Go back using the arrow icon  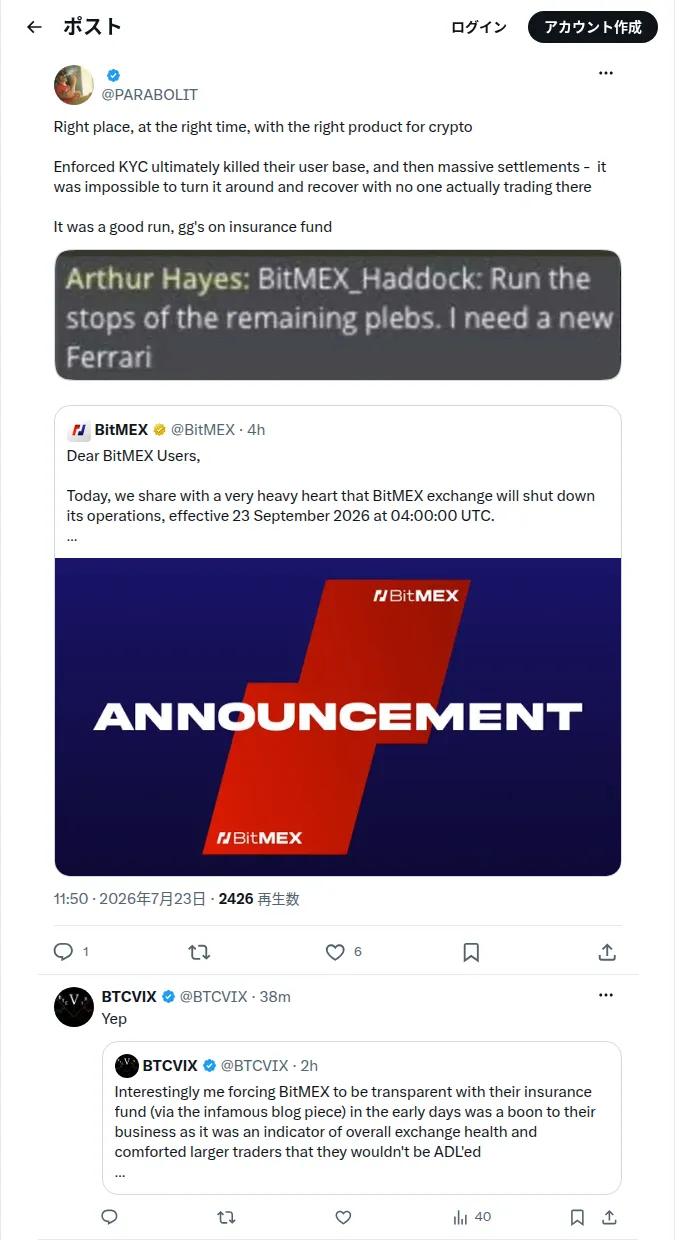[34, 27]
